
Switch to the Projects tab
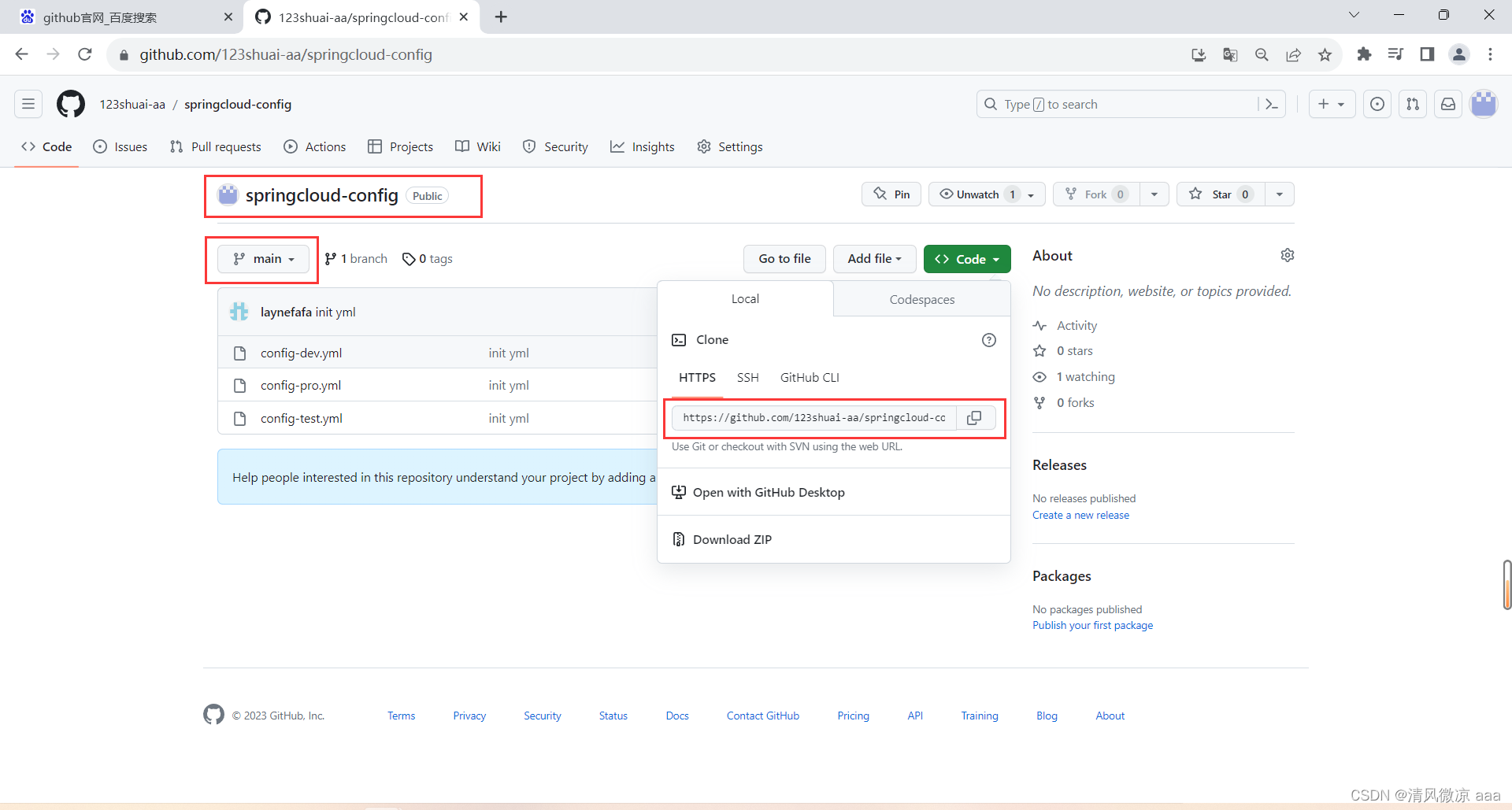tap(400, 146)
